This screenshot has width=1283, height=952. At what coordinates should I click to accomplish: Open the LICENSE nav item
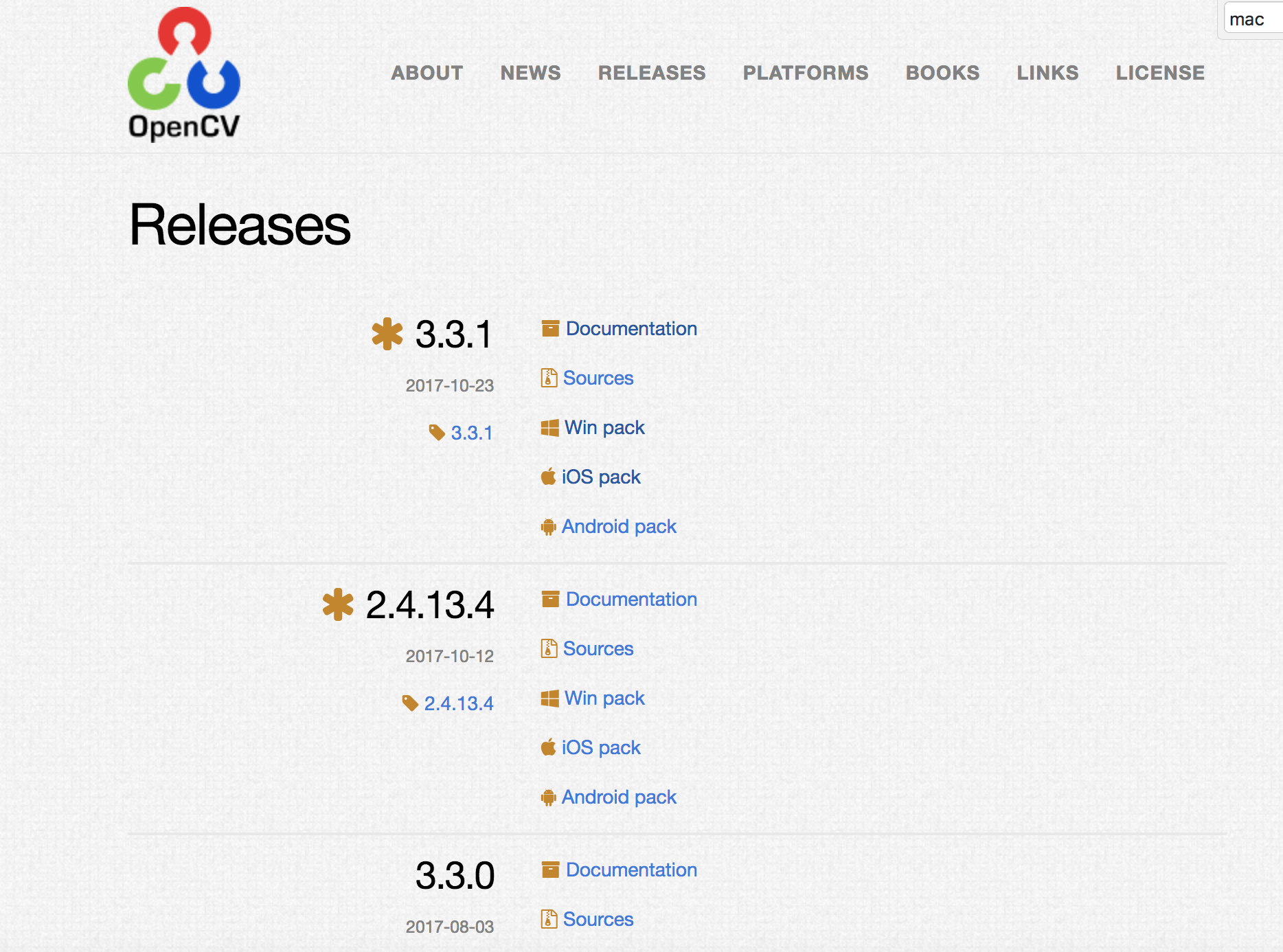pos(1160,73)
